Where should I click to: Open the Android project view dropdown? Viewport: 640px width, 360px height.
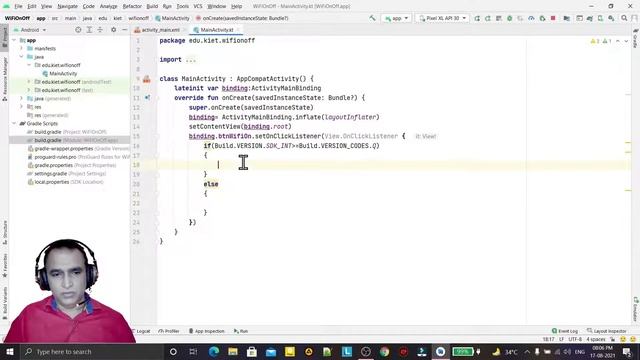(30, 30)
